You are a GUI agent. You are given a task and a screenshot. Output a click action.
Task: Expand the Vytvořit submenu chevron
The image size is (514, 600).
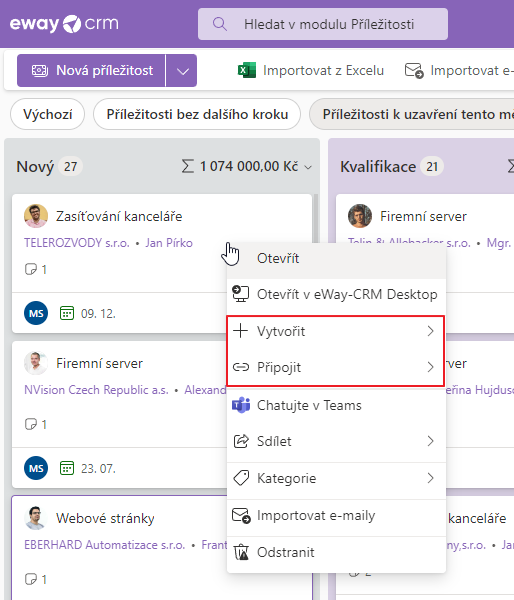coord(431,331)
